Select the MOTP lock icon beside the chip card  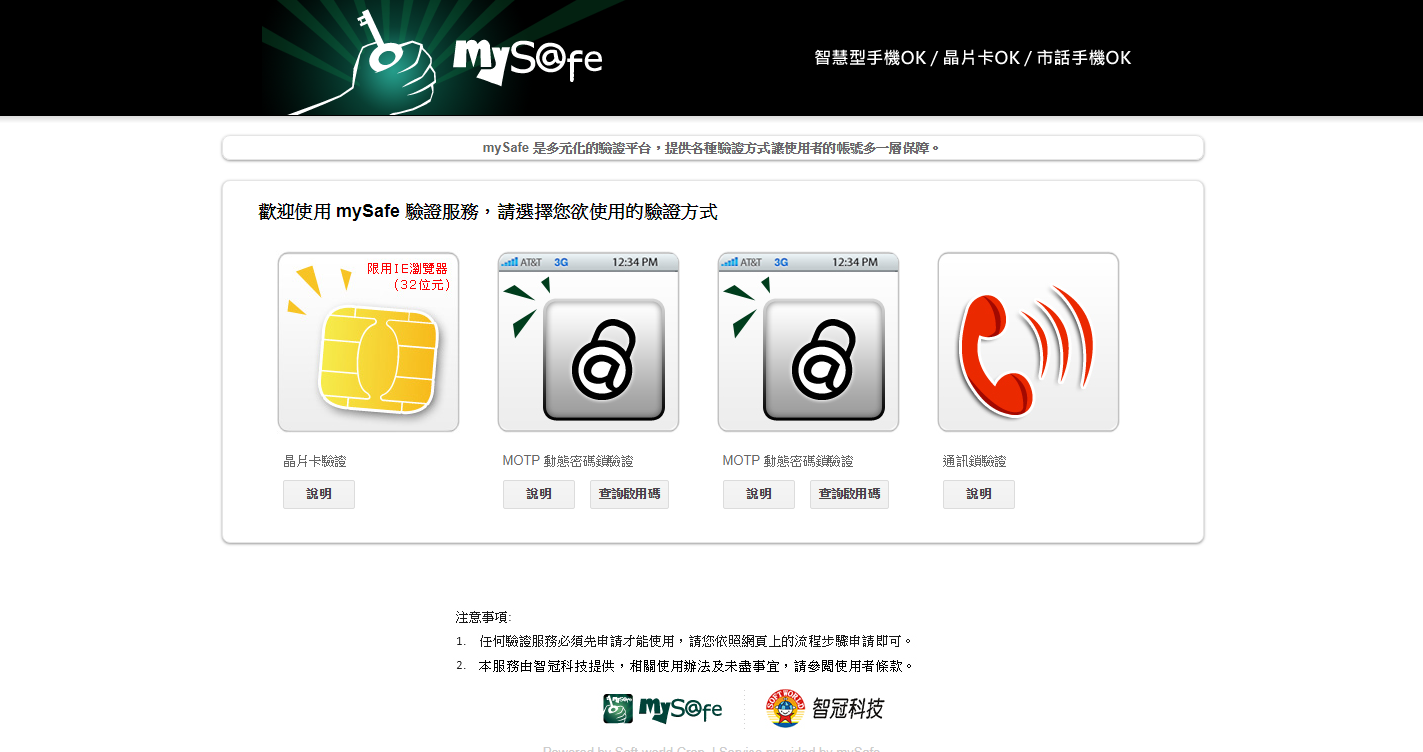tap(588, 342)
